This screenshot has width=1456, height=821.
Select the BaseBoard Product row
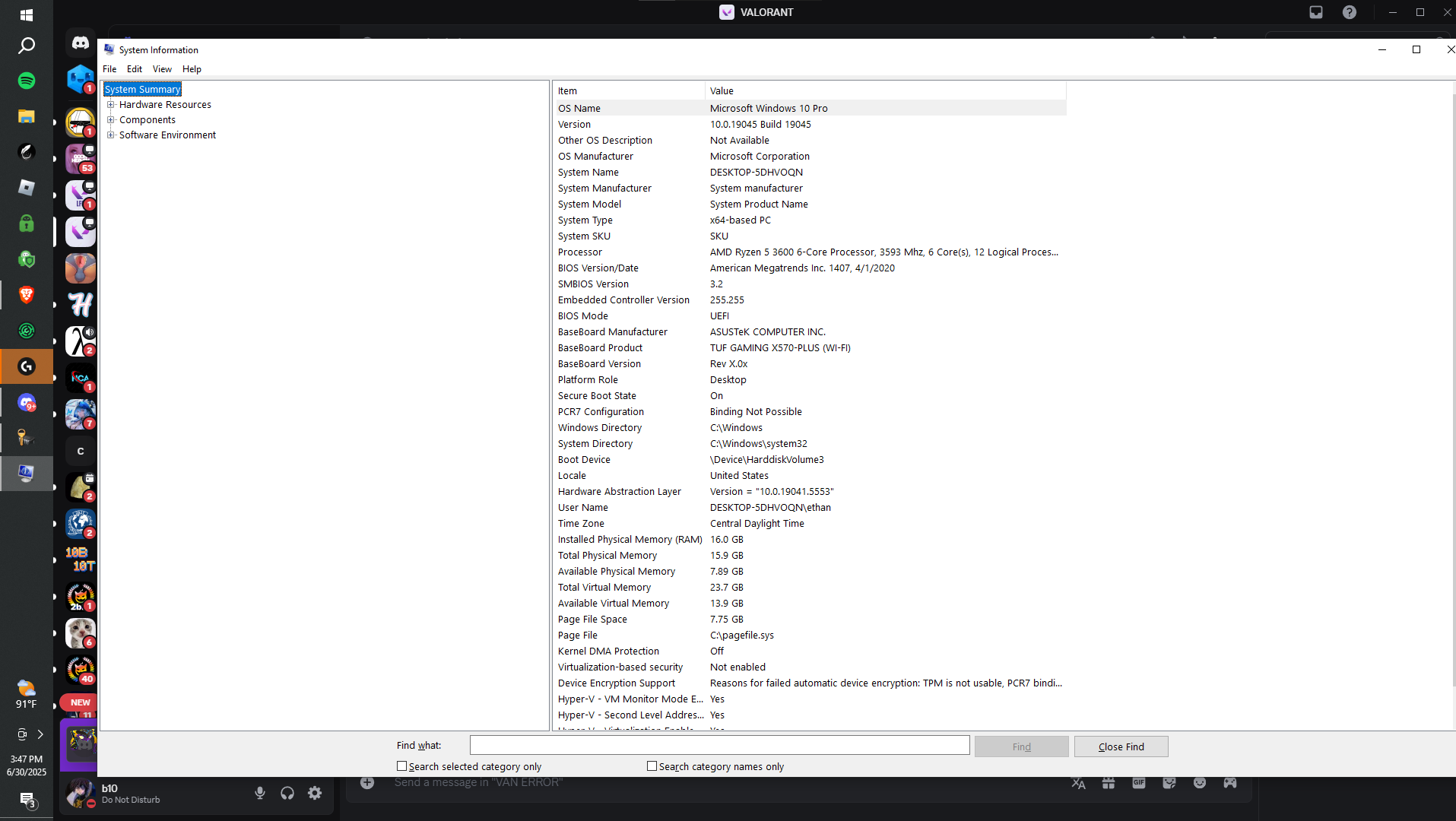[x=810, y=348]
